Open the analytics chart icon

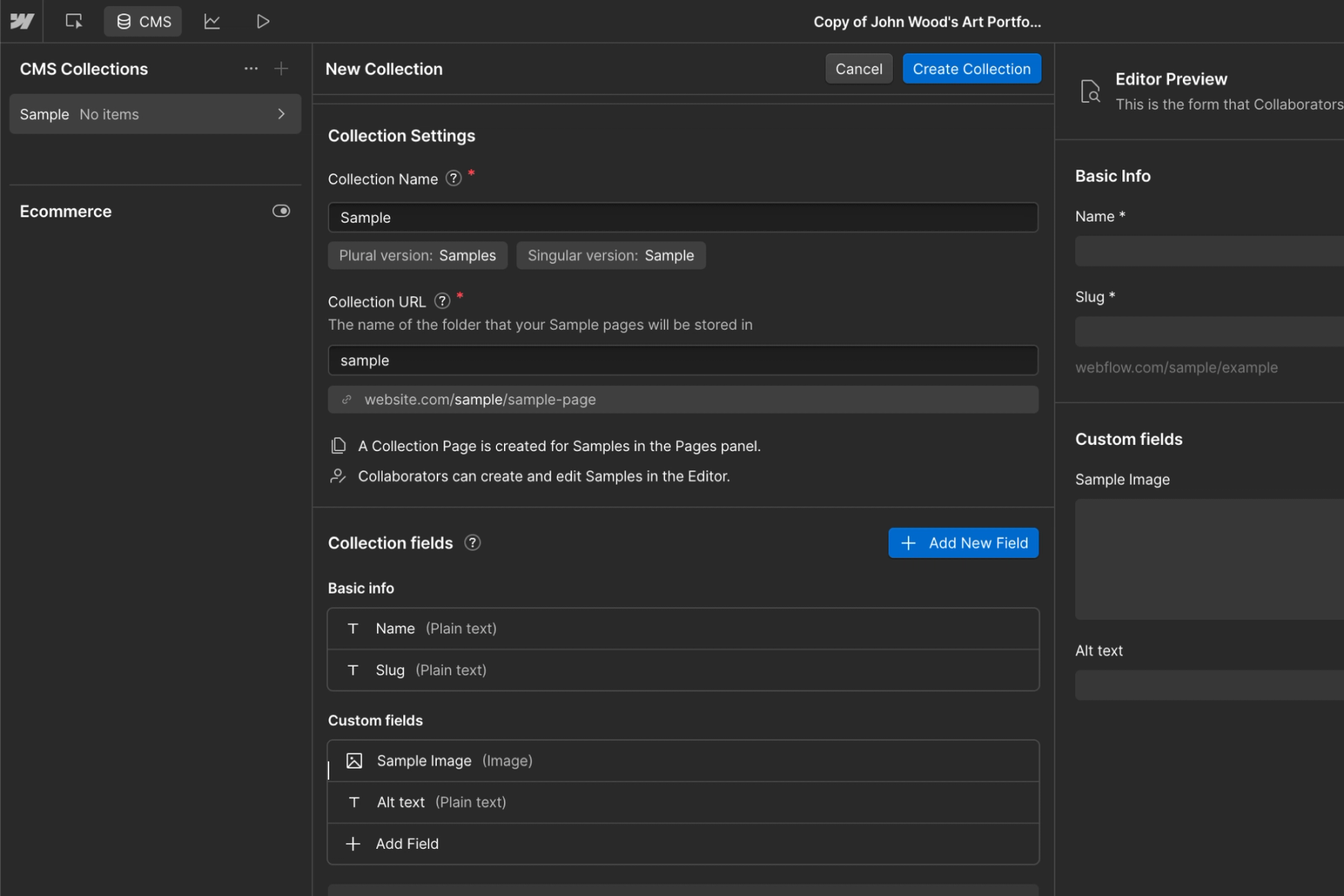coord(212,22)
